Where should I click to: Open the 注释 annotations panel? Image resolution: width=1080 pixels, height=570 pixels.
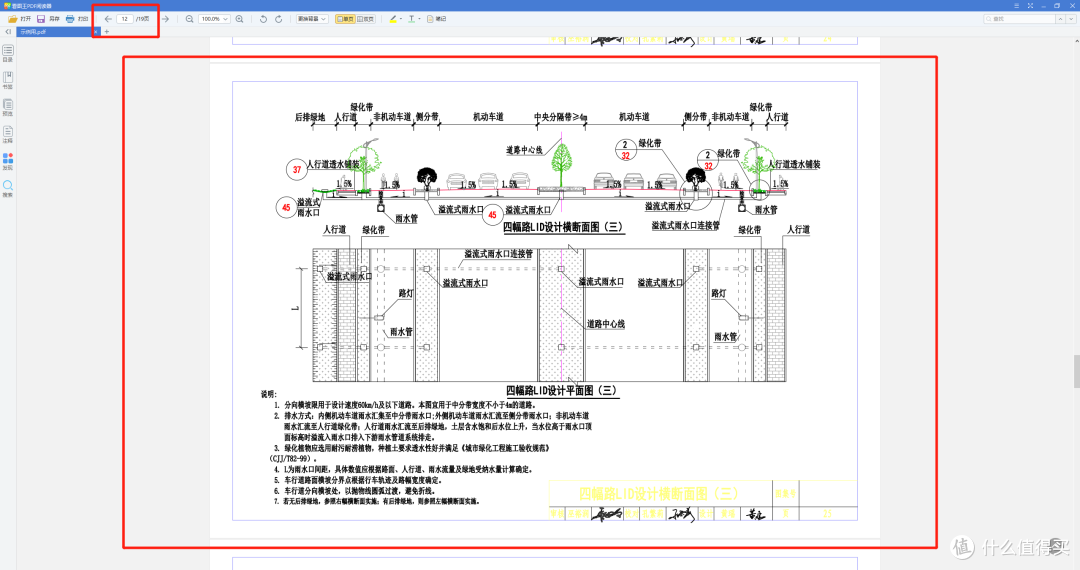tap(8, 134)
